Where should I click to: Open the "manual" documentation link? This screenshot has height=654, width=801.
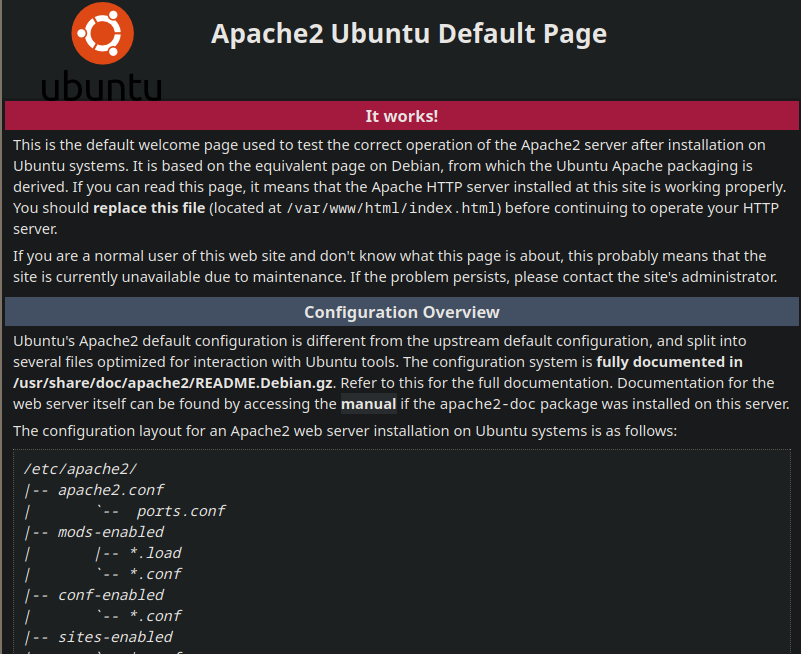coord(368,404)
